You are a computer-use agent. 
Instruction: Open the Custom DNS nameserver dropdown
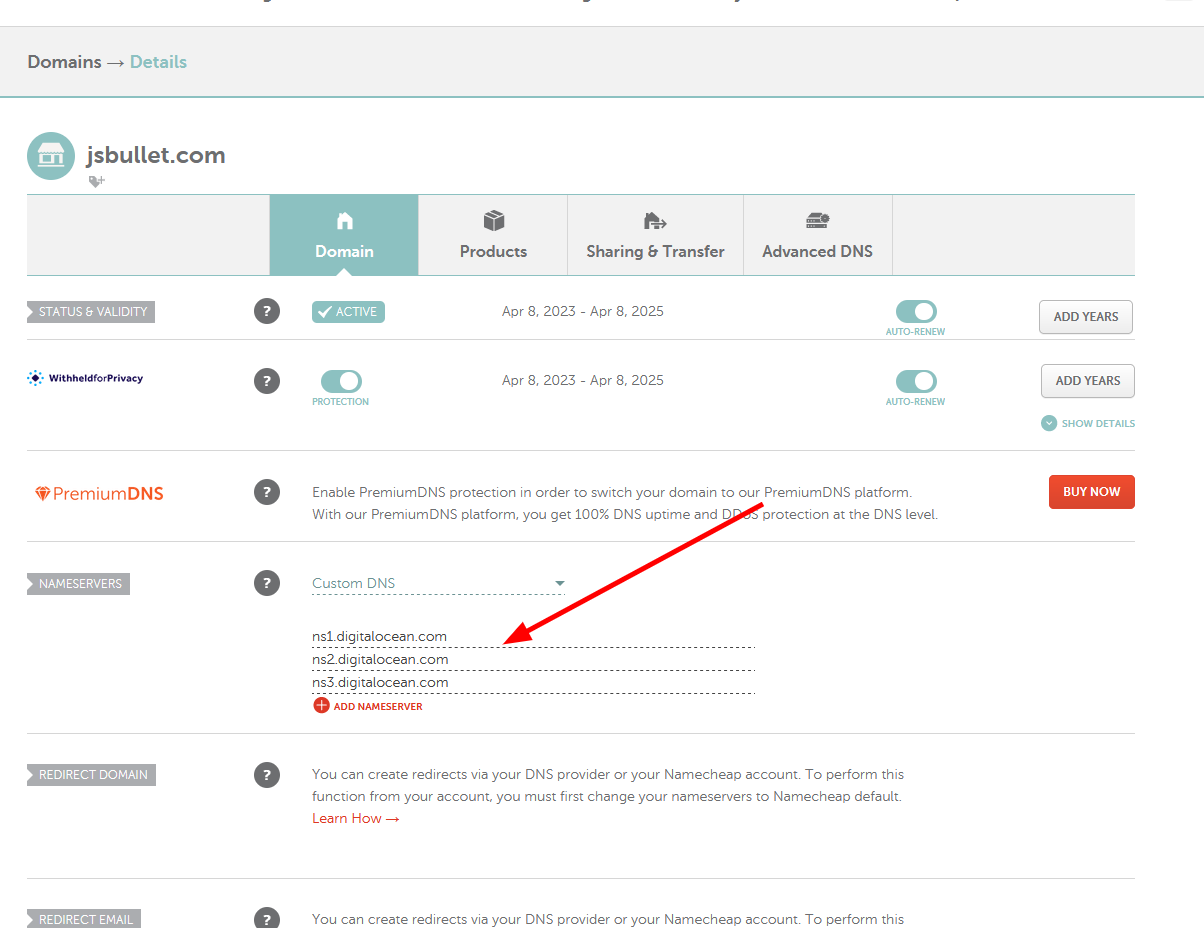pyautogui.click(x=438, y=583)
